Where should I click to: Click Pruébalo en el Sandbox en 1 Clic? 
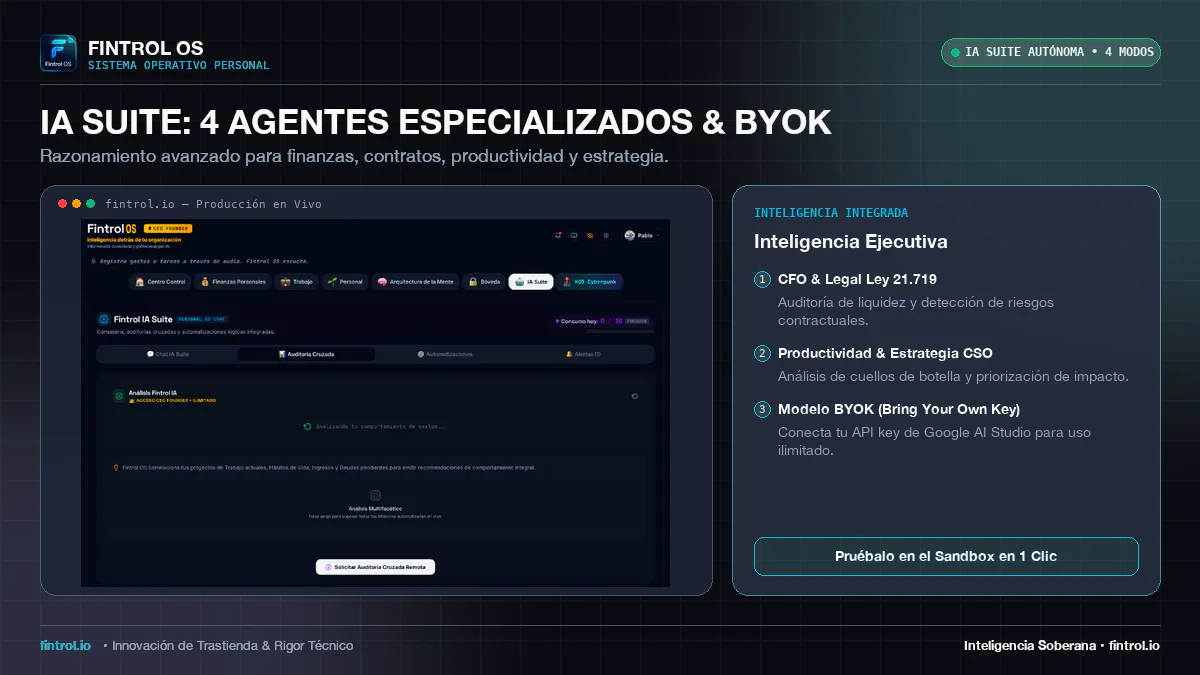click(x=946, y=556)
